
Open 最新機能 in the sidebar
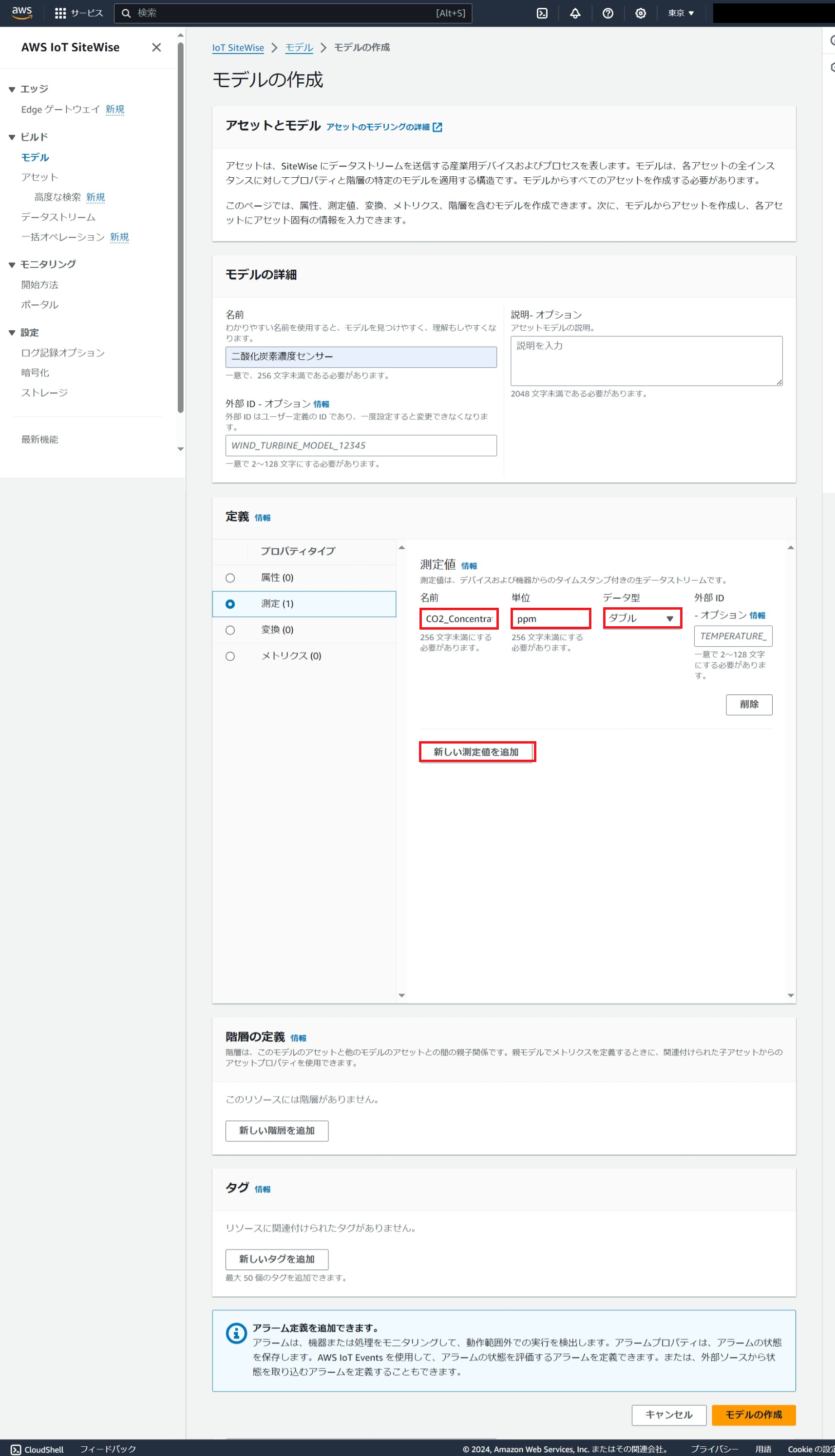[x=39, y=440]
